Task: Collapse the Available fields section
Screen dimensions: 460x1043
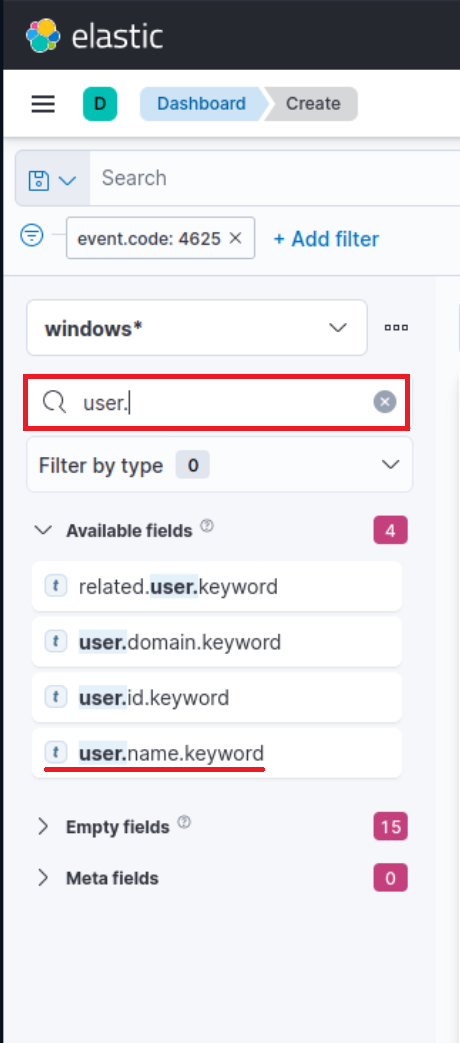Action: point(43,530)
